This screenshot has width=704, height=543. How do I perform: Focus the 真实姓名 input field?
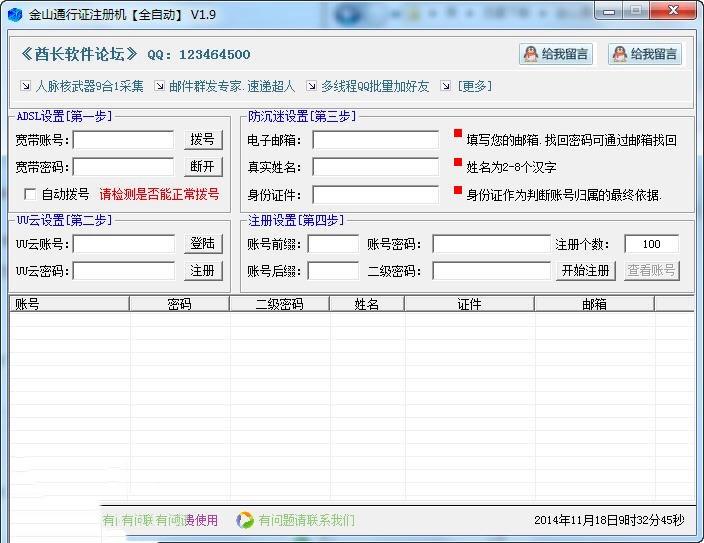(375, 167)
